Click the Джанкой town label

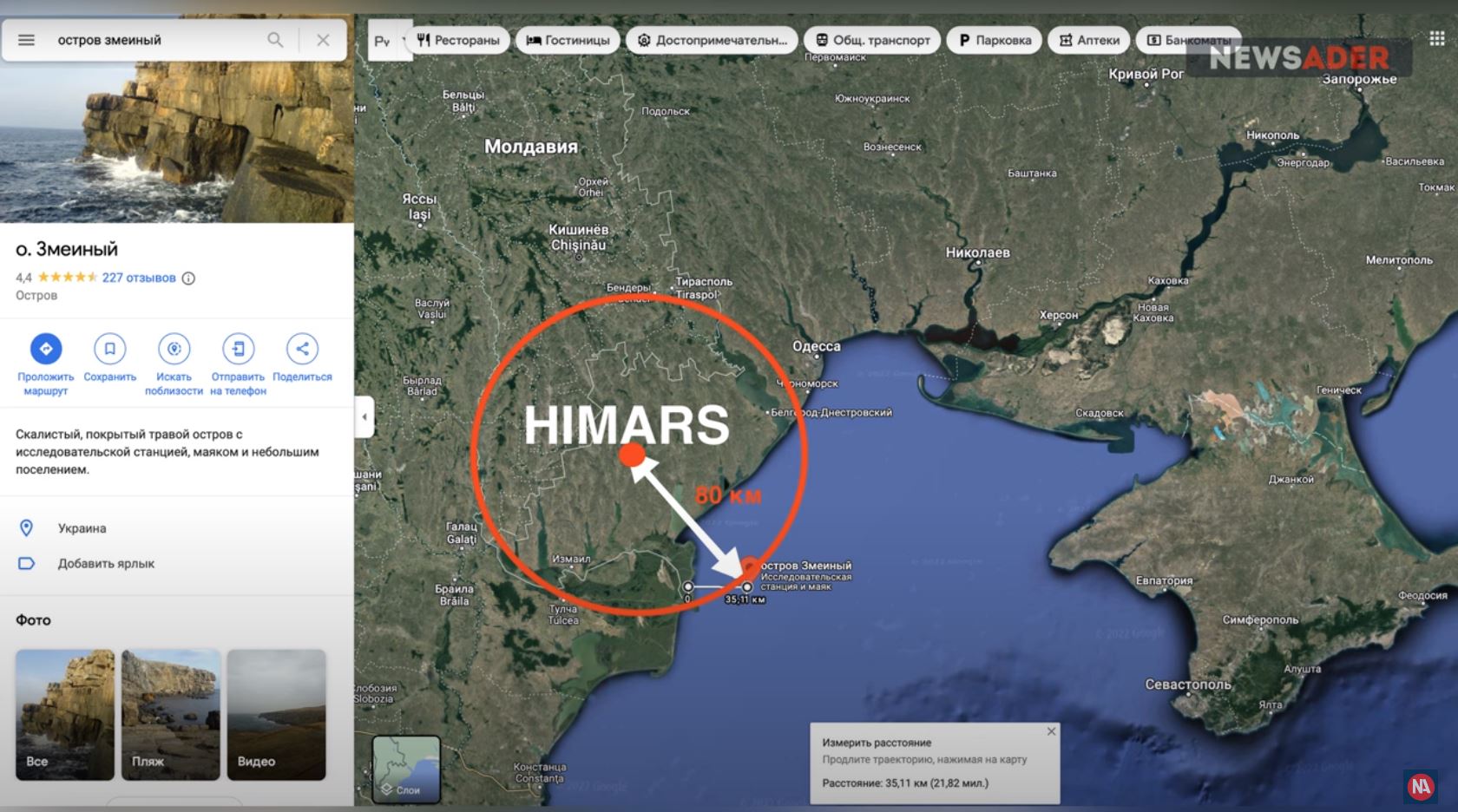pyautogui.click(x=1291, y=479)
